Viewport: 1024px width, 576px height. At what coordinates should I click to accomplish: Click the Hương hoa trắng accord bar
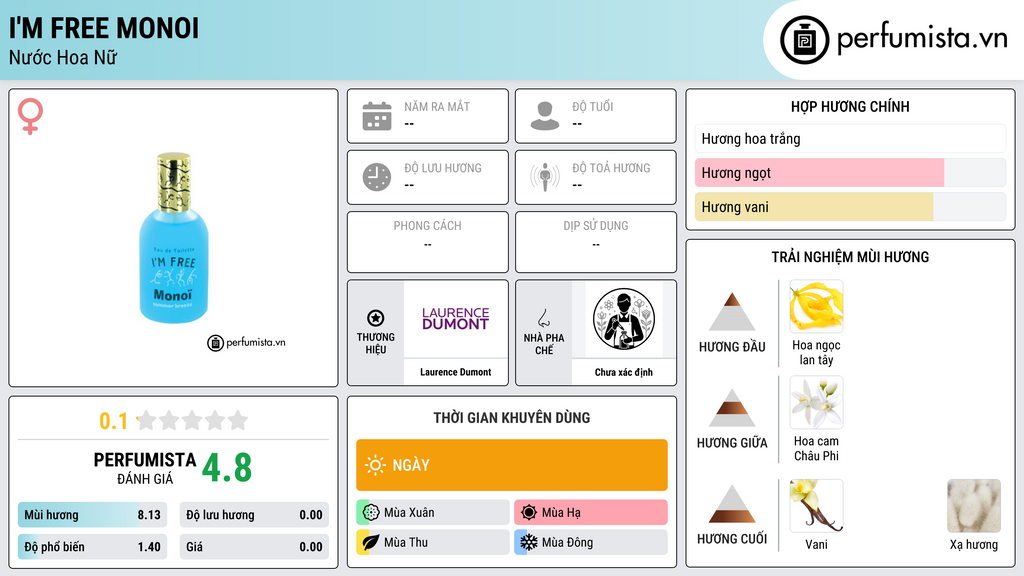pyautogui.click(x=850, y=138)
